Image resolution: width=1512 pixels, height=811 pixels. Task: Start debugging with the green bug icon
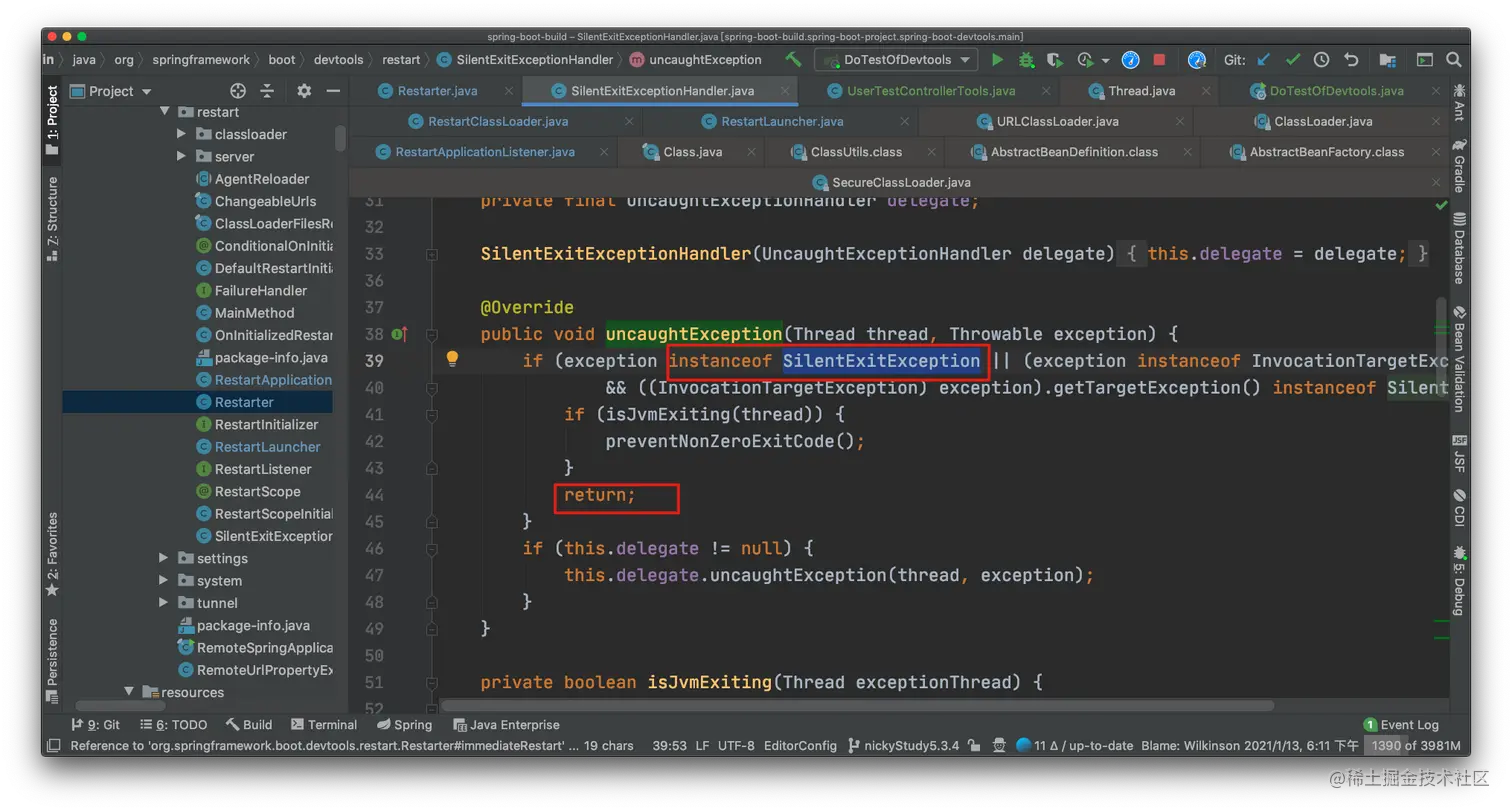coord(1026,60)
